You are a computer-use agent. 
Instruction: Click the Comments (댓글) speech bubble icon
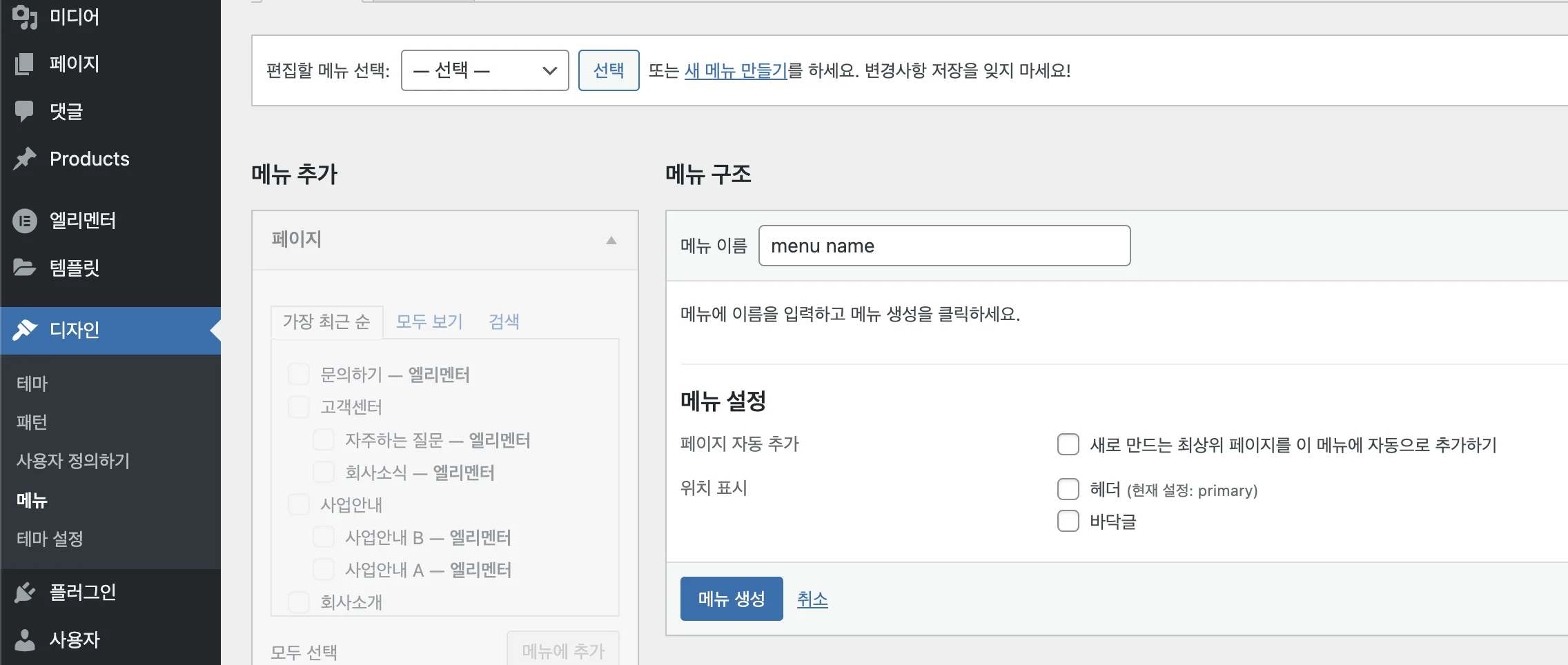click(25, 111)
